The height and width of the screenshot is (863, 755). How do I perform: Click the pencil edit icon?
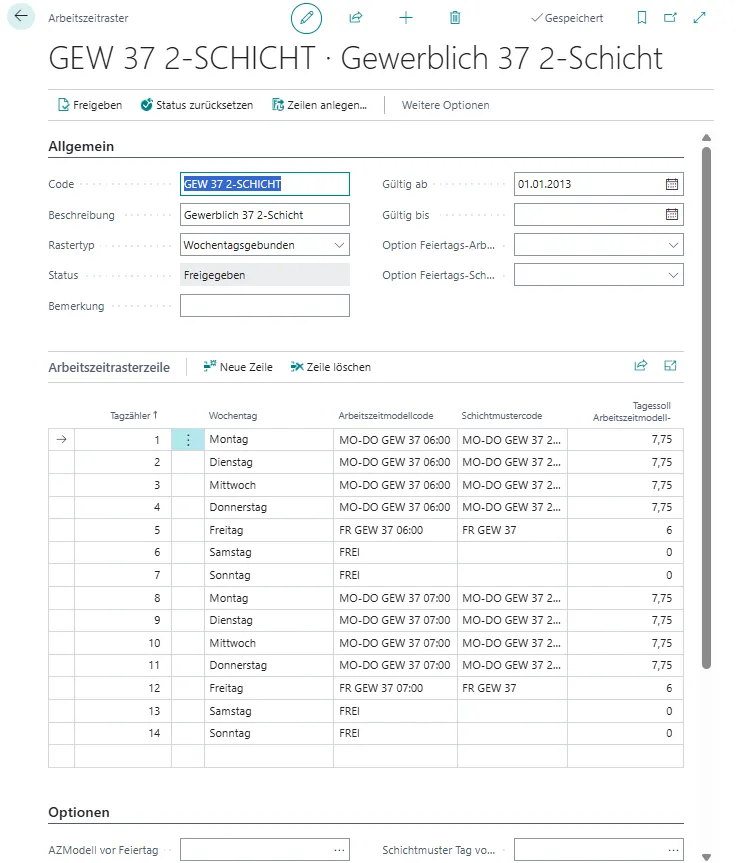[x=307, y=18]
